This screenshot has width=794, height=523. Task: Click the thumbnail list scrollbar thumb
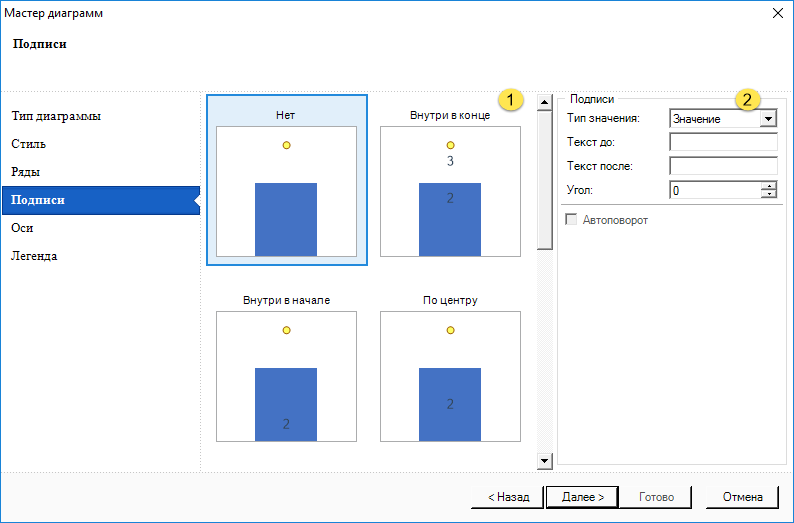(x=544, y=180)
